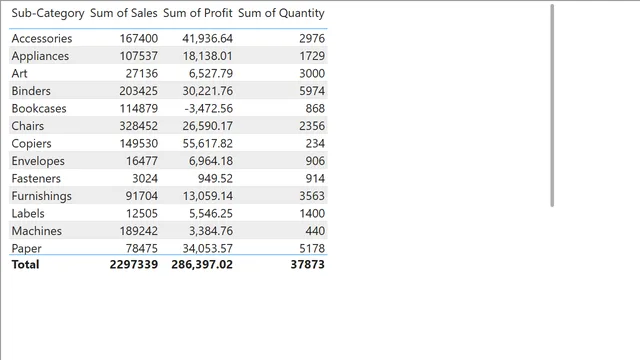
Task: Click Paper sales value 78475
Action: (141, 248)
